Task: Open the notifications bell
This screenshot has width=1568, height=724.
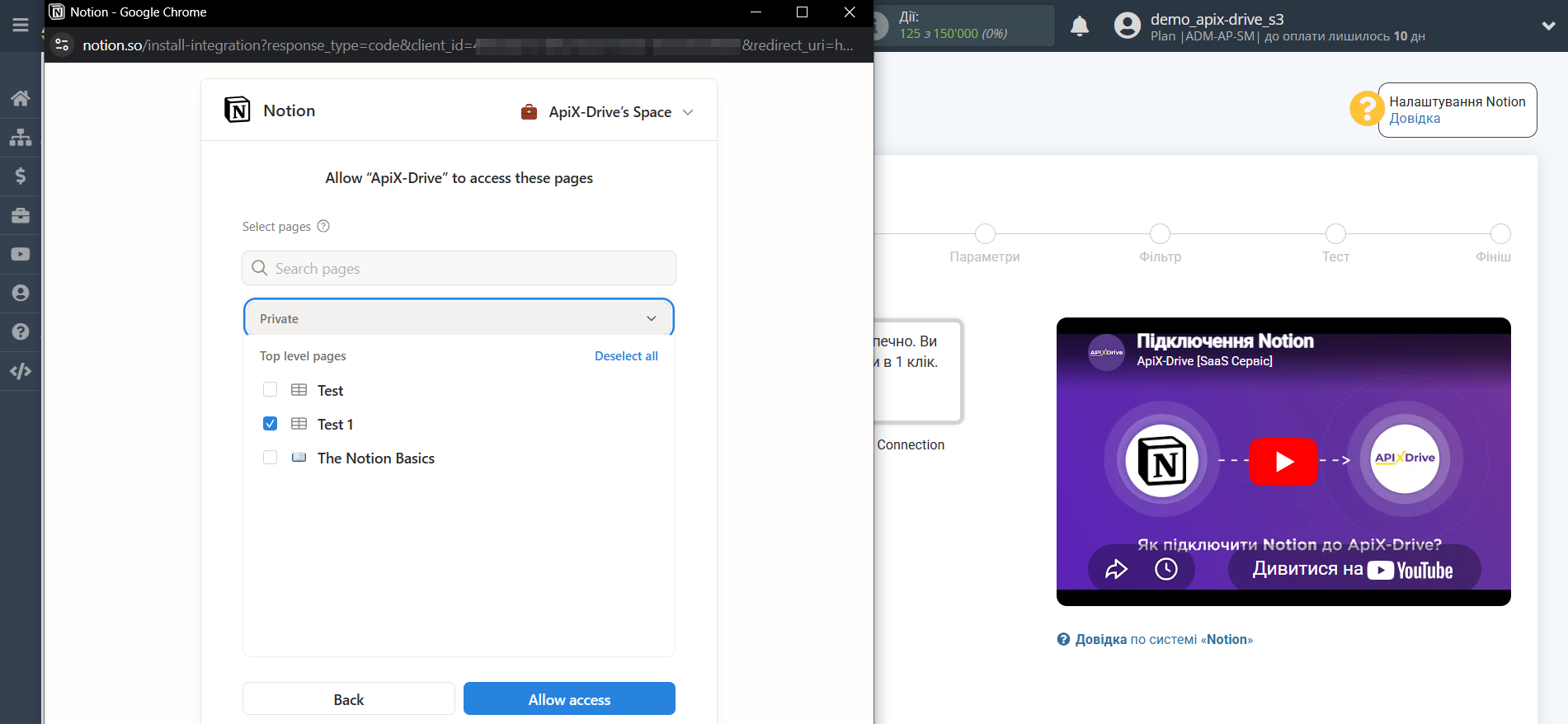Action: 1080,26
